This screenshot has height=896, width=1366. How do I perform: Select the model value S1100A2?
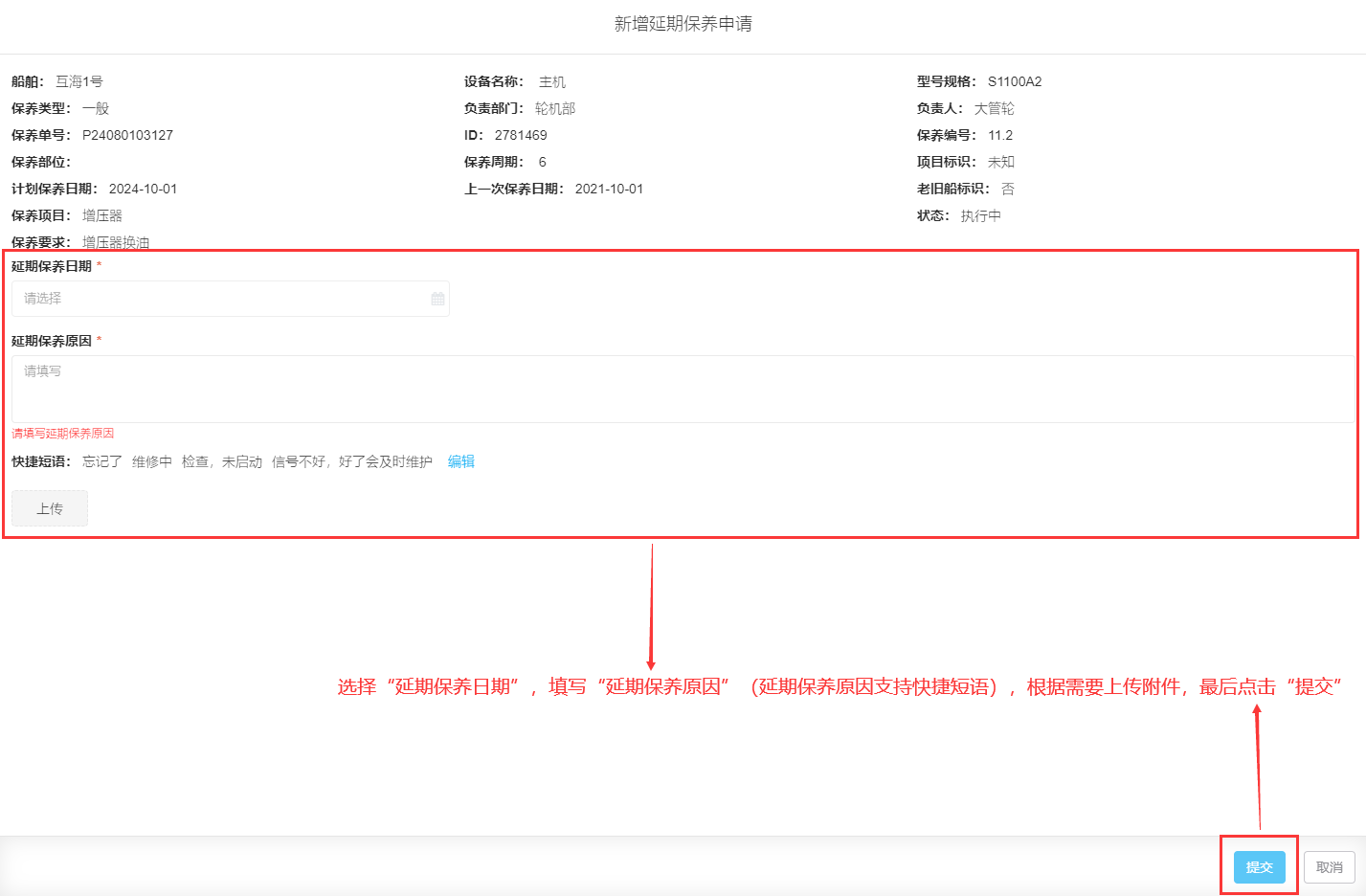point(1015,81)
